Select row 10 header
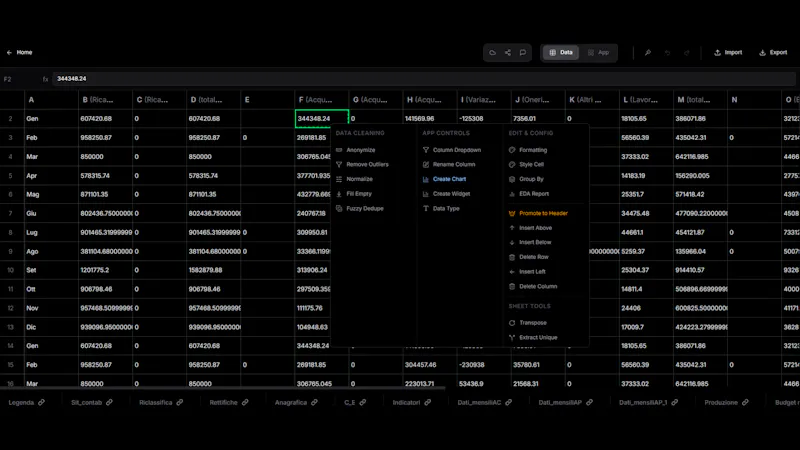The height and width of the screenshot is (450, 800). click(x=11, y=270)
